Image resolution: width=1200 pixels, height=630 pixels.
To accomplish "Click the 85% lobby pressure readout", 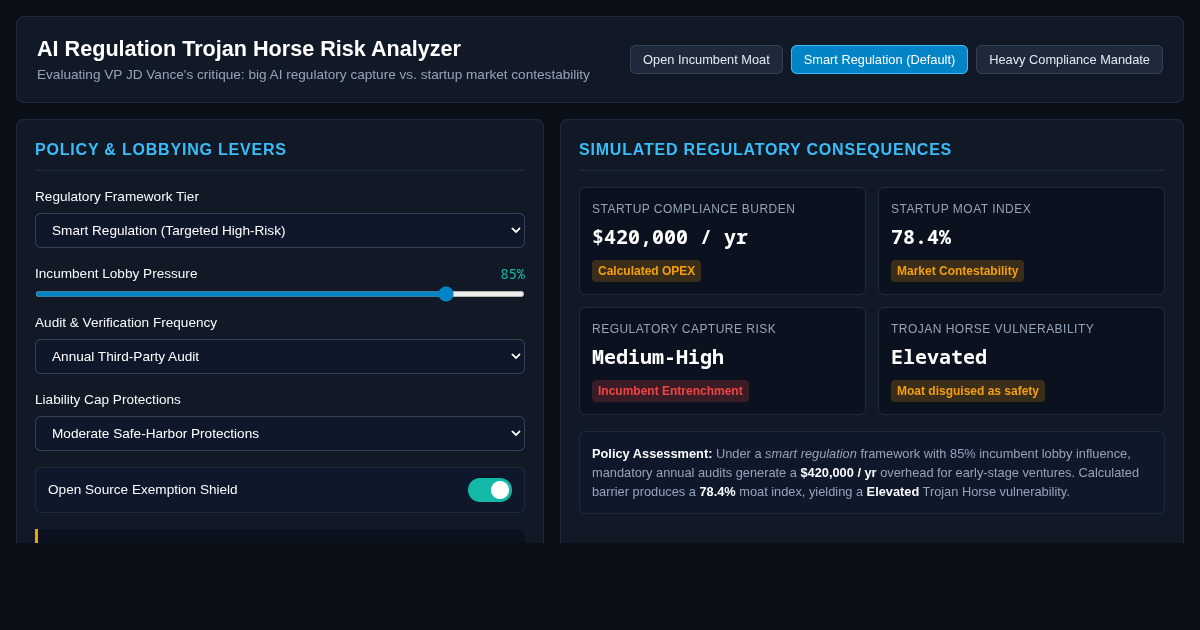I will [x=513, y=274].
